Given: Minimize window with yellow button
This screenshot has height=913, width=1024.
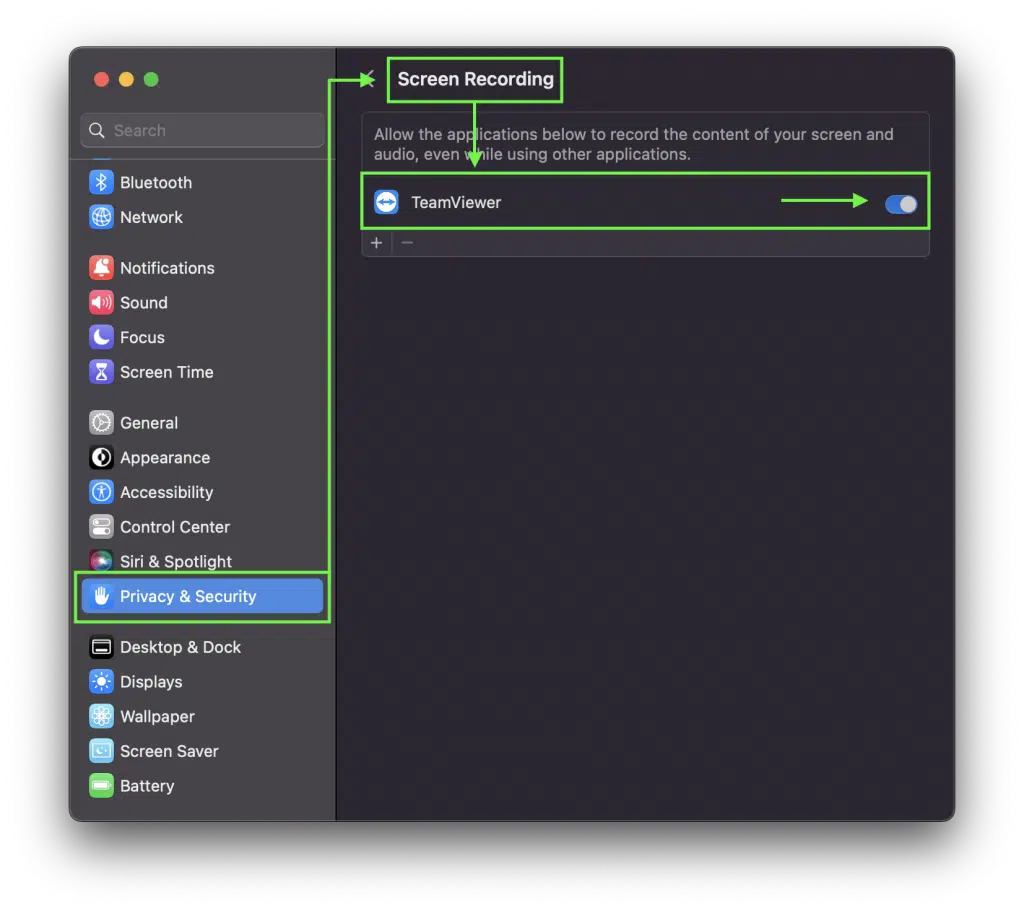Looking at the screenshot, I should click(126, 79).
